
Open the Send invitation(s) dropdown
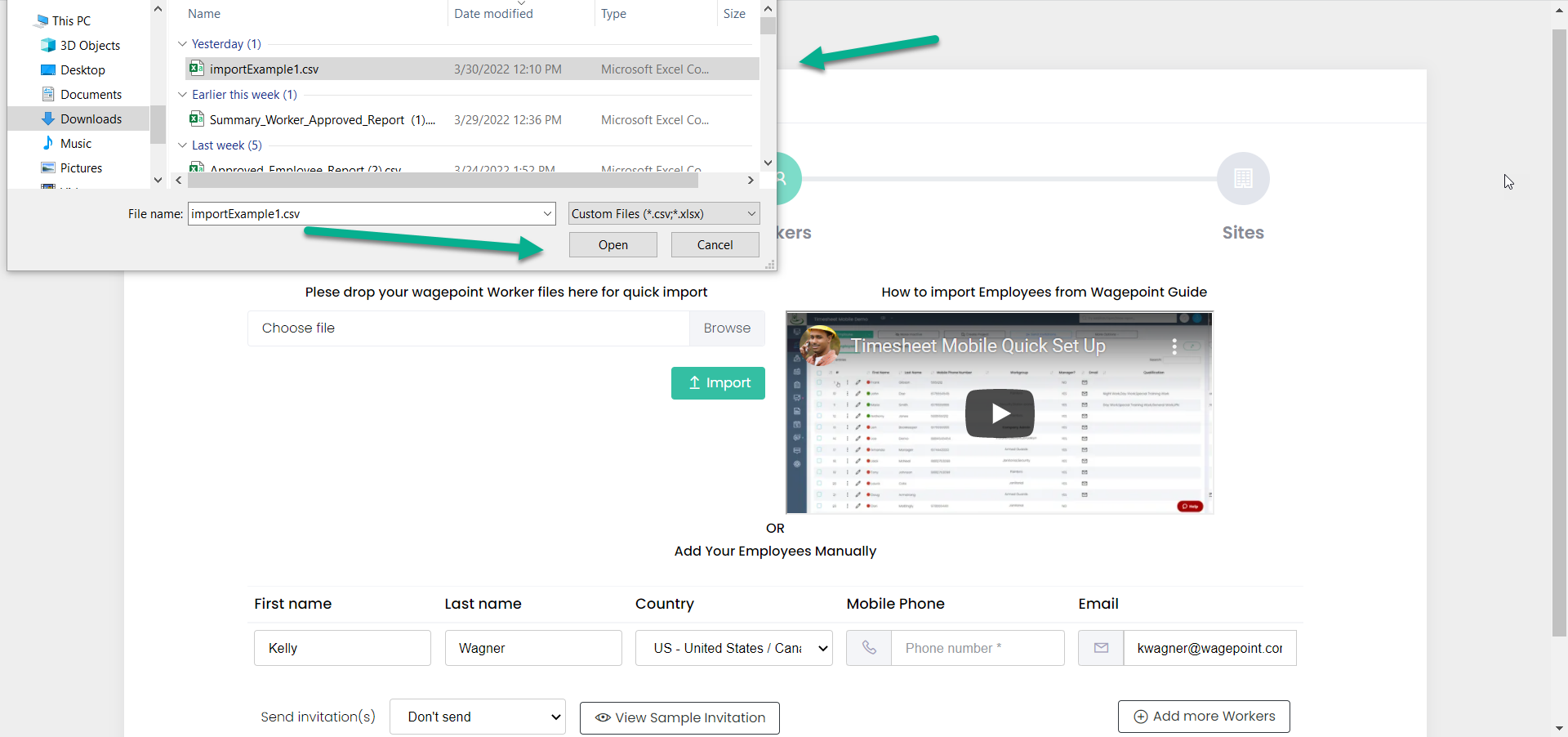point(478,717)
